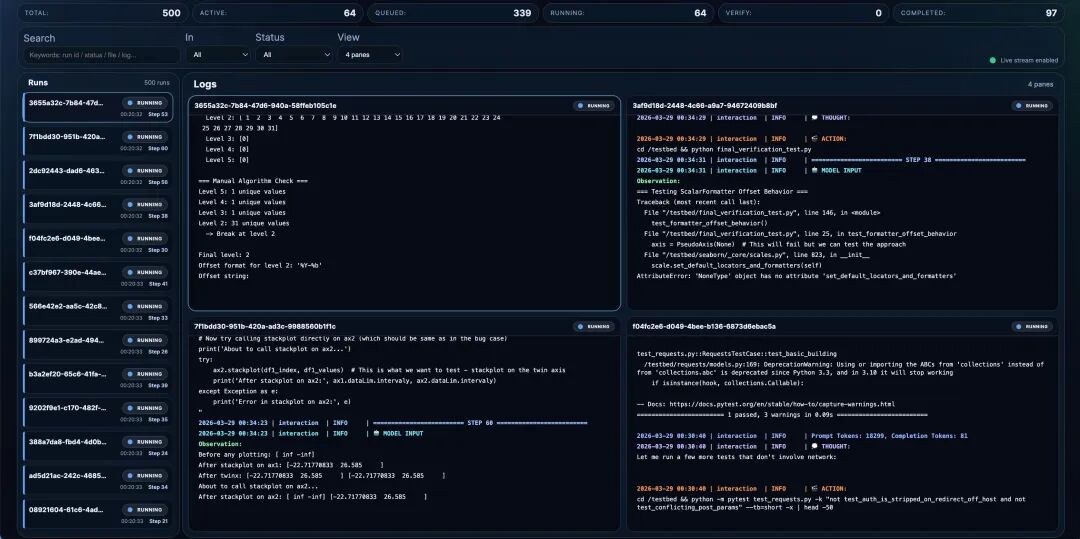The width and height of the screenshot is (1080, 539).
Task: Click RUNNING badge of log pane 3655a32c
Action: (594, 106)
